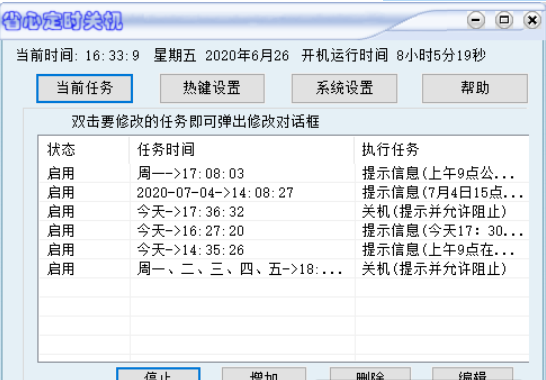Switch to 热键设置 tab
Screen dimensions: 546x380
point(212,88)
